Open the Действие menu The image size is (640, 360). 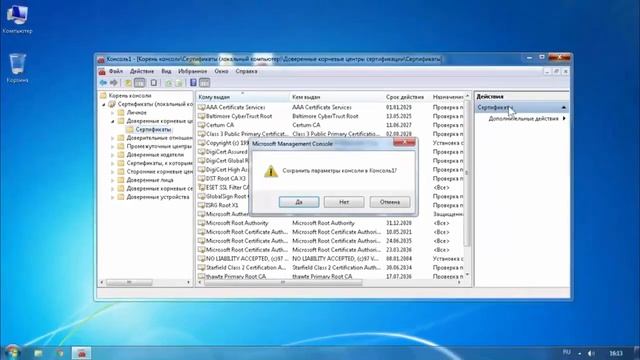coord(142,71)
